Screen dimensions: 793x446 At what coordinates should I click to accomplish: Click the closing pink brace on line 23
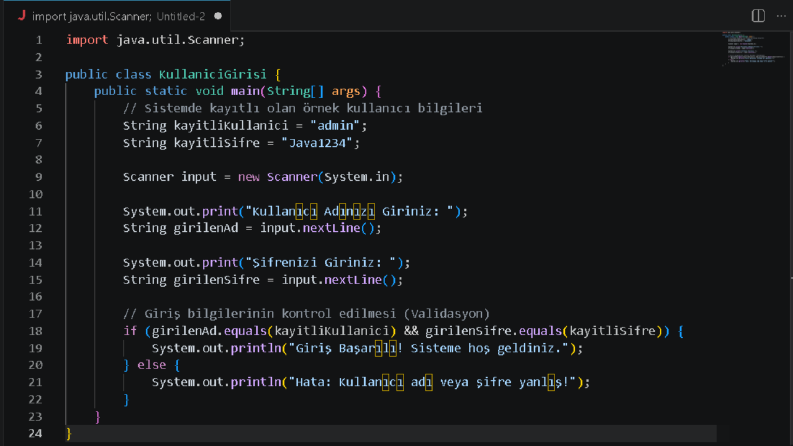(98, 417)
